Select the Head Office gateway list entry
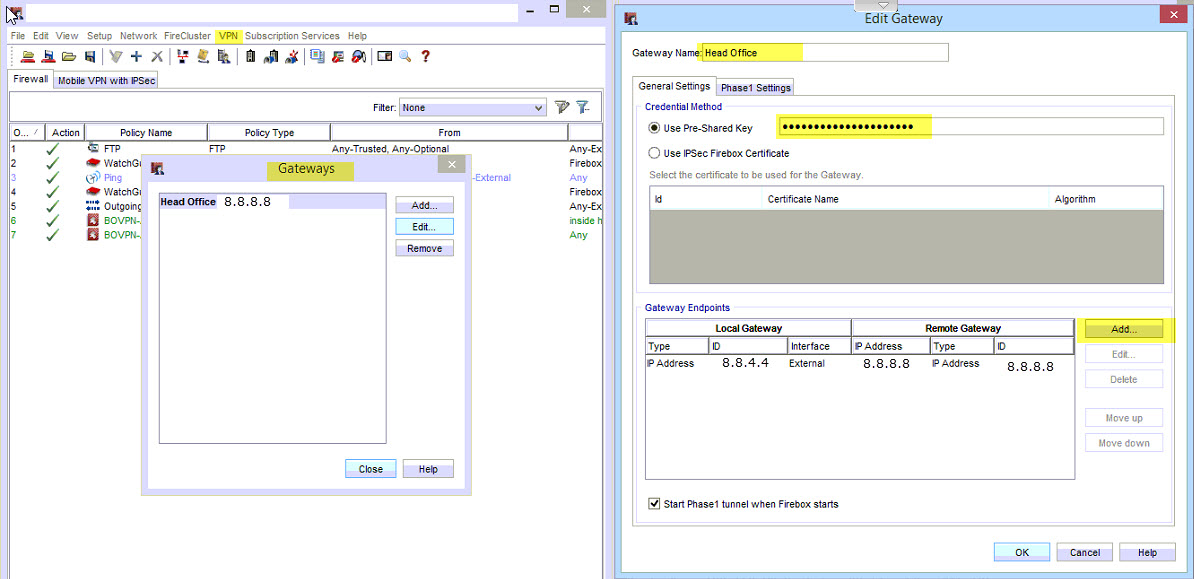The width and height of the screenshot is (1194, 579). [x=272, y=202]
